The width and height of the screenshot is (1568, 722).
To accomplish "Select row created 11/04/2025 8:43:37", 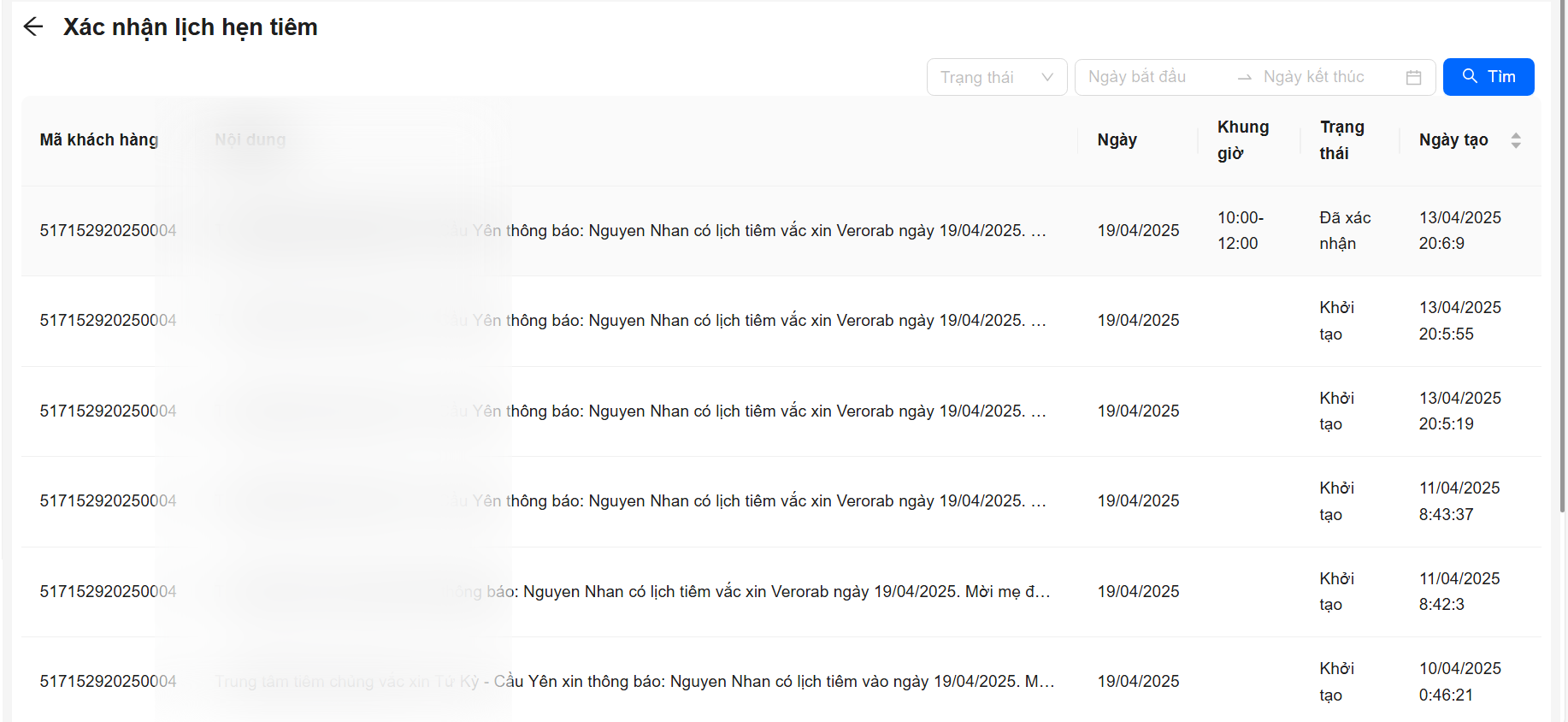I will 769,501.
